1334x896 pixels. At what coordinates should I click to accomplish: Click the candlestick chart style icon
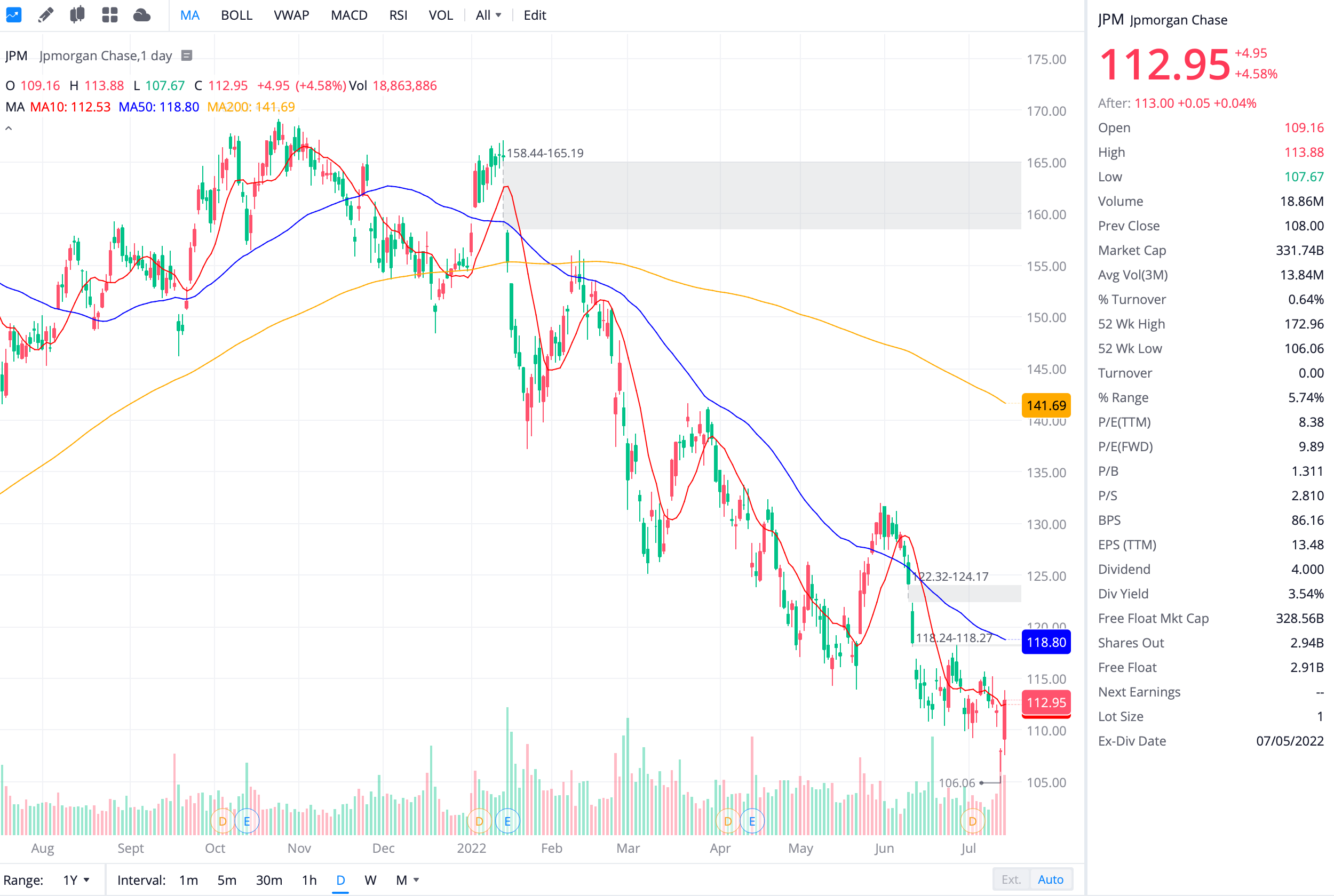click(78, 15)
